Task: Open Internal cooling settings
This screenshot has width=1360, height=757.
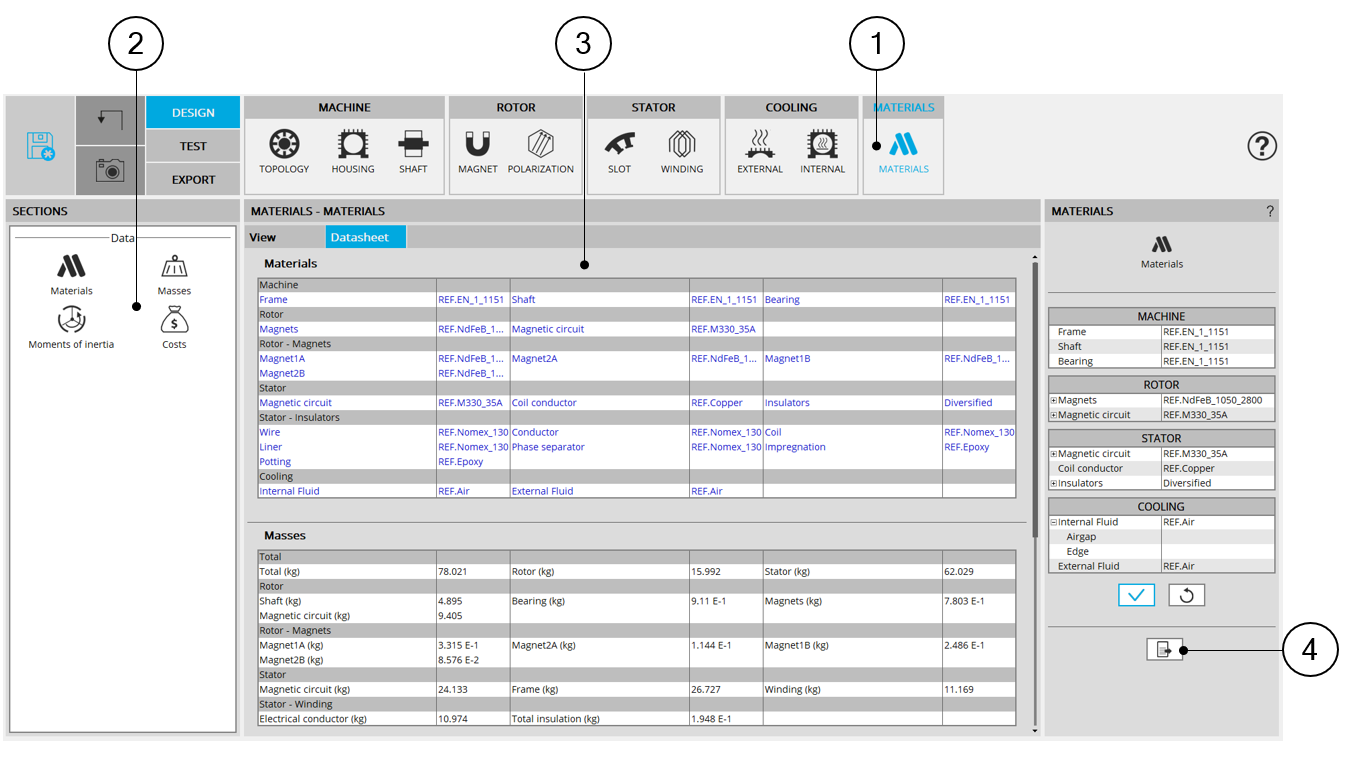Action: (x=822, y=146)
